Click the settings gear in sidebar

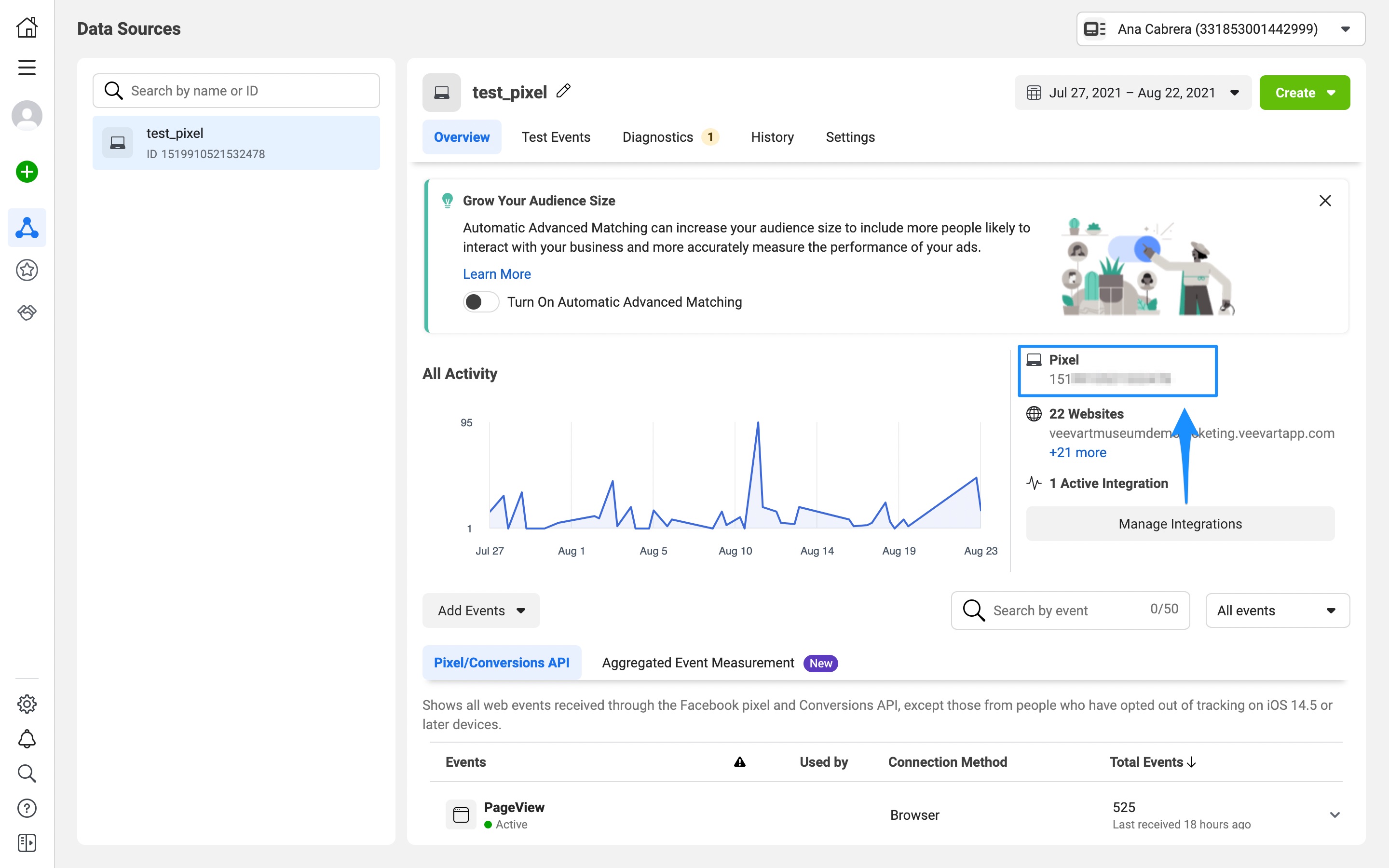[x=27, y=704]
